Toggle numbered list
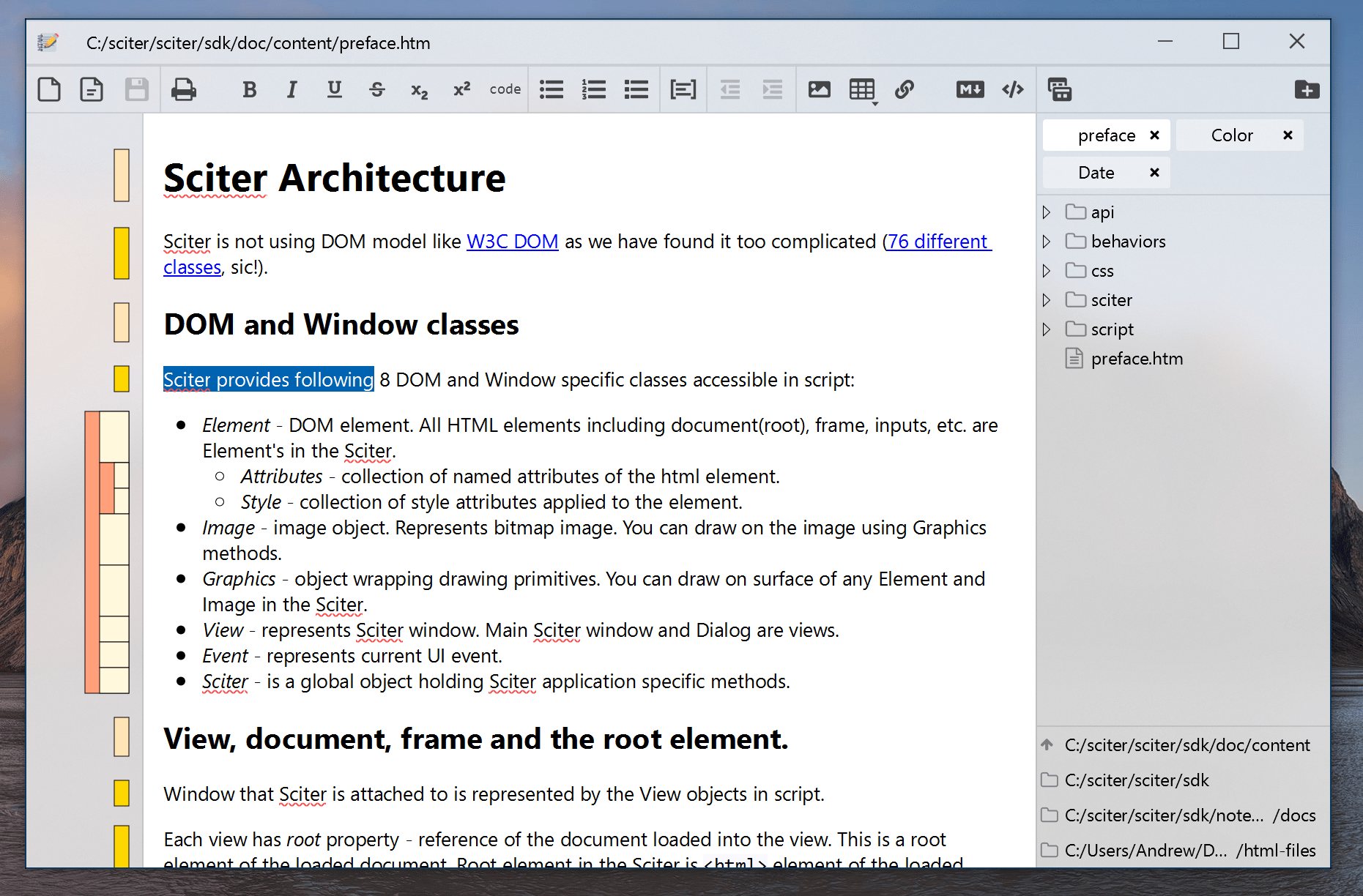 (594, 89)
